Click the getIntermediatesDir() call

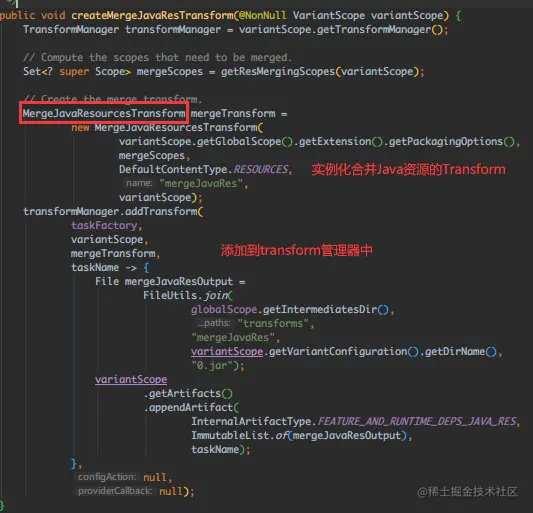(x=326, y=310)
